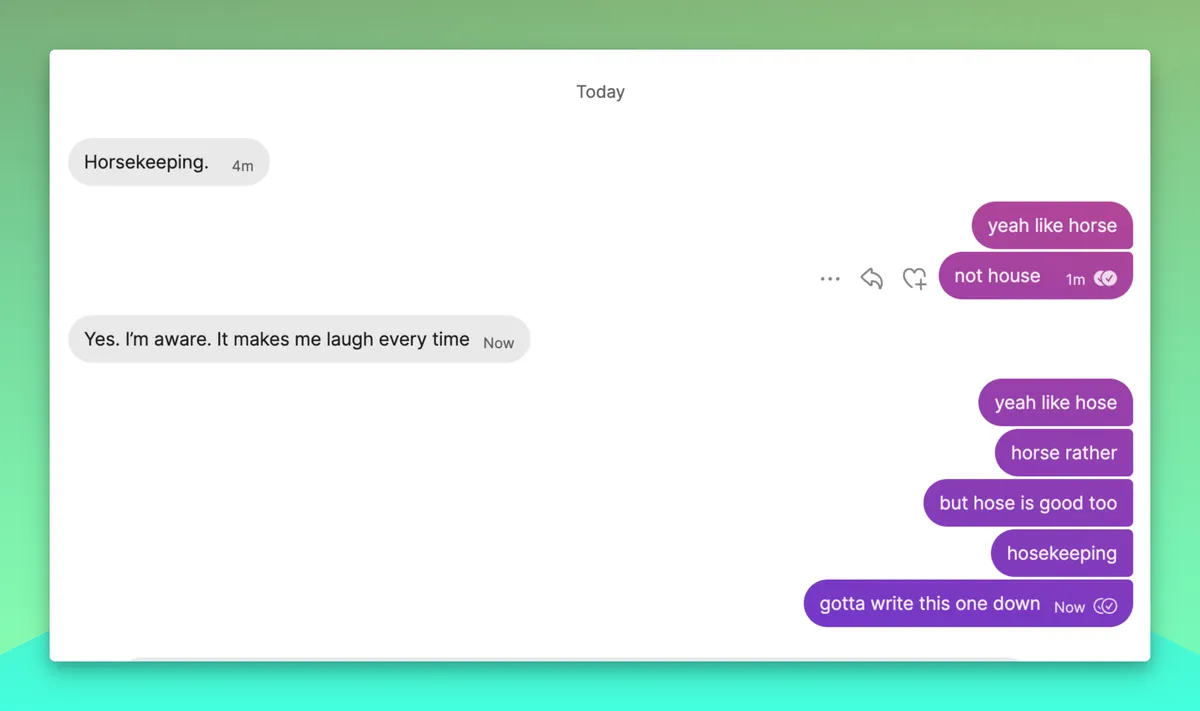Click the "but hose is good too" message
Screen dimensions: 1200x711
click(1028, 503)
